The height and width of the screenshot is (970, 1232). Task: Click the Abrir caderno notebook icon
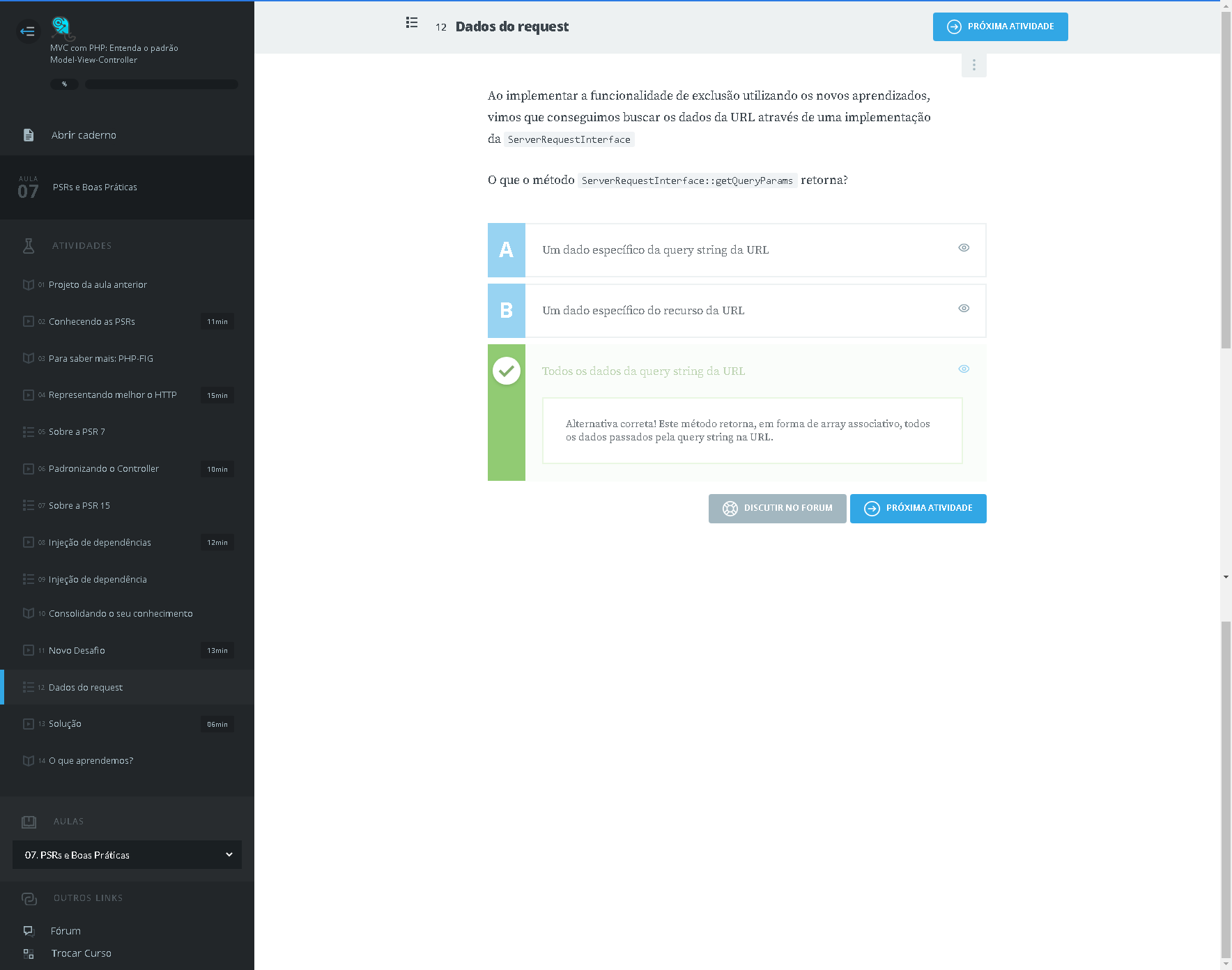click(29, 135)
